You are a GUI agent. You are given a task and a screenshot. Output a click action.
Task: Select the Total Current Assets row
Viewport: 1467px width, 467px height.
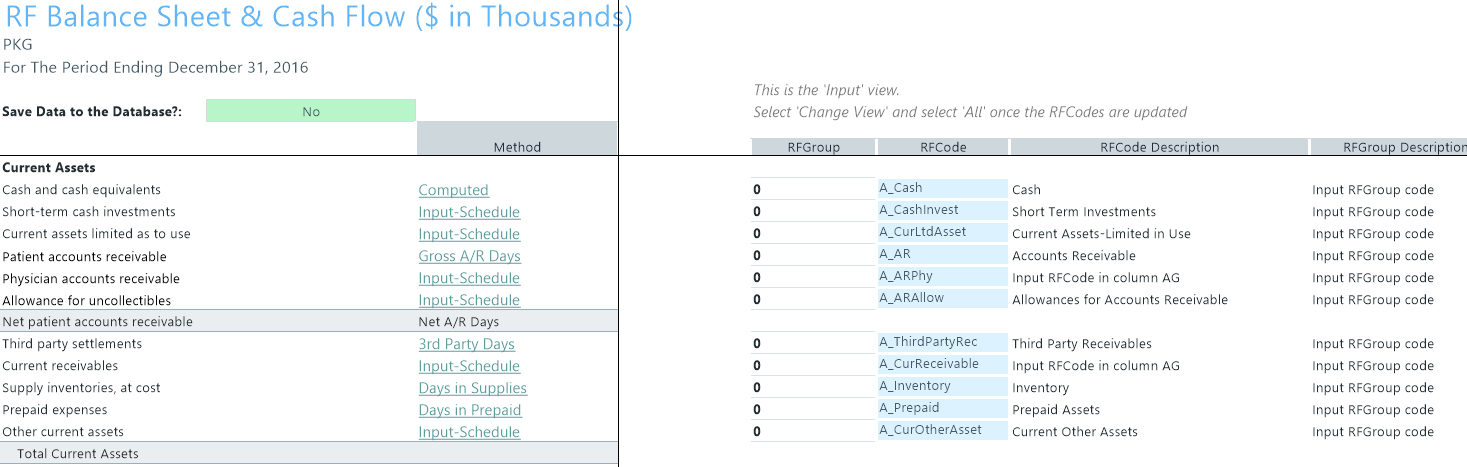click(x=309, y=454)
